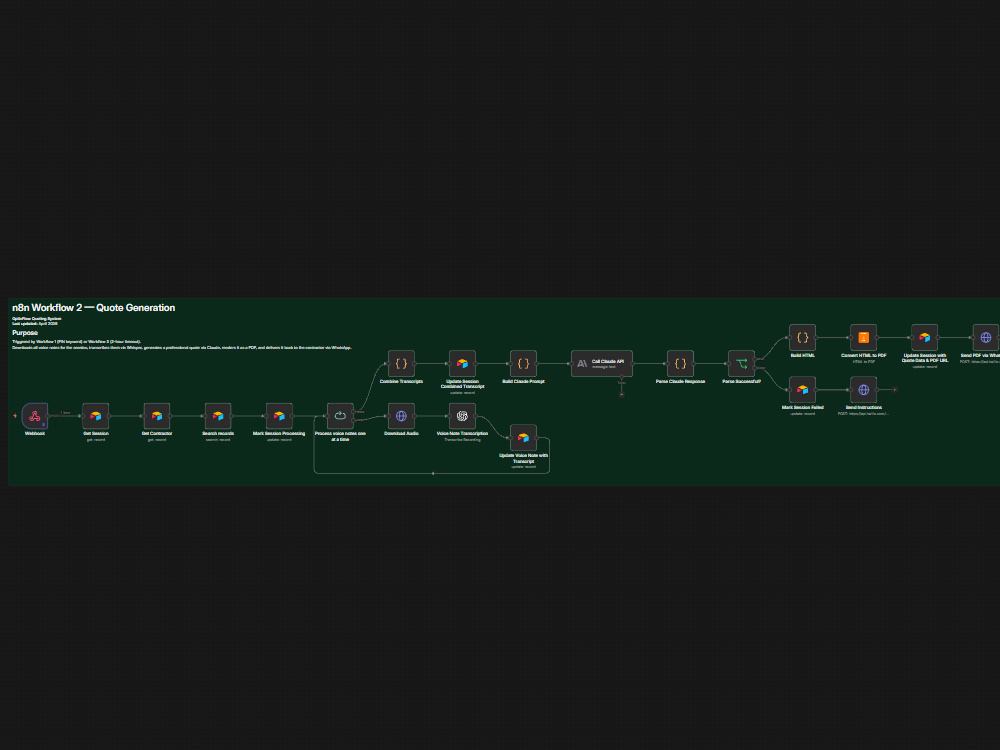Open the Get Session Airtable node
Screen dimensions: 1000x750
96,416
